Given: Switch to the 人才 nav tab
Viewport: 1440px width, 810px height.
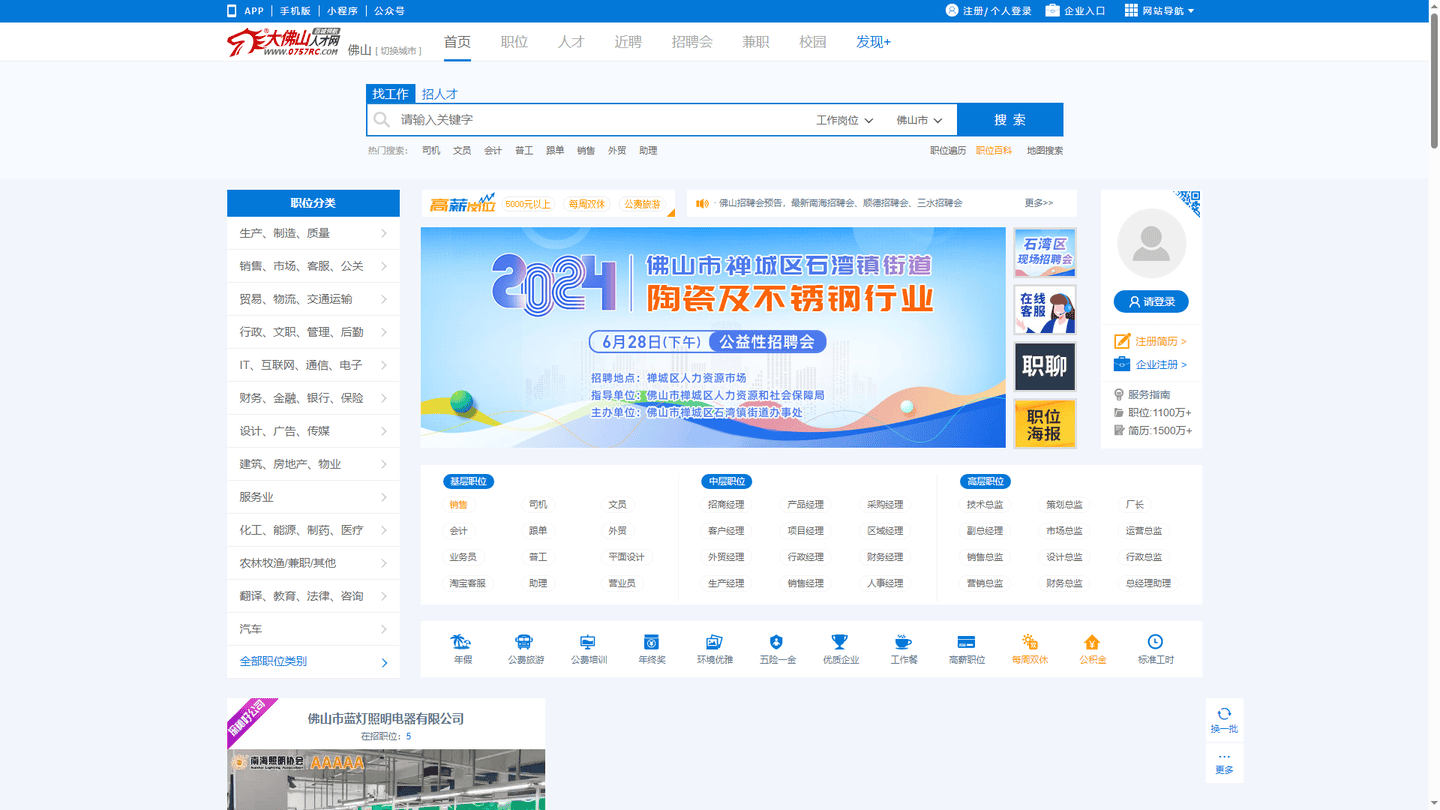Looking at the screenshot, I should coord(571,42).
